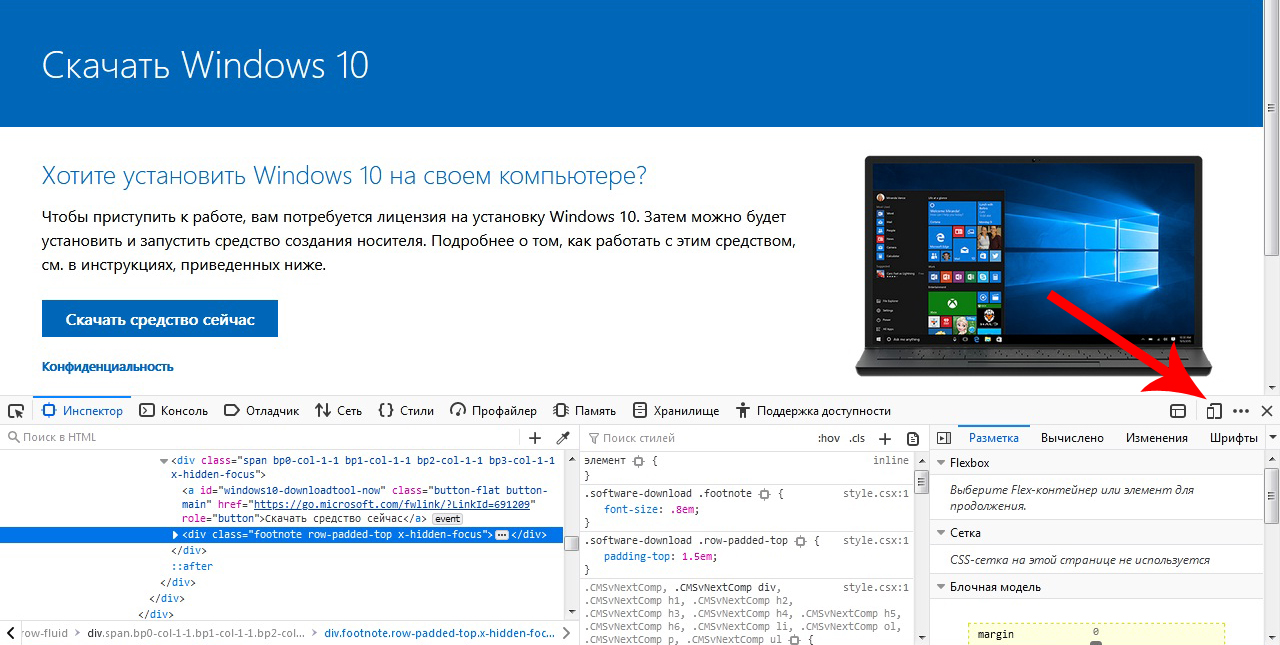Select the windows10-downloadtool-now anchor node
This screenshot has width=1280, height=645.
click(x=365, y=505)
